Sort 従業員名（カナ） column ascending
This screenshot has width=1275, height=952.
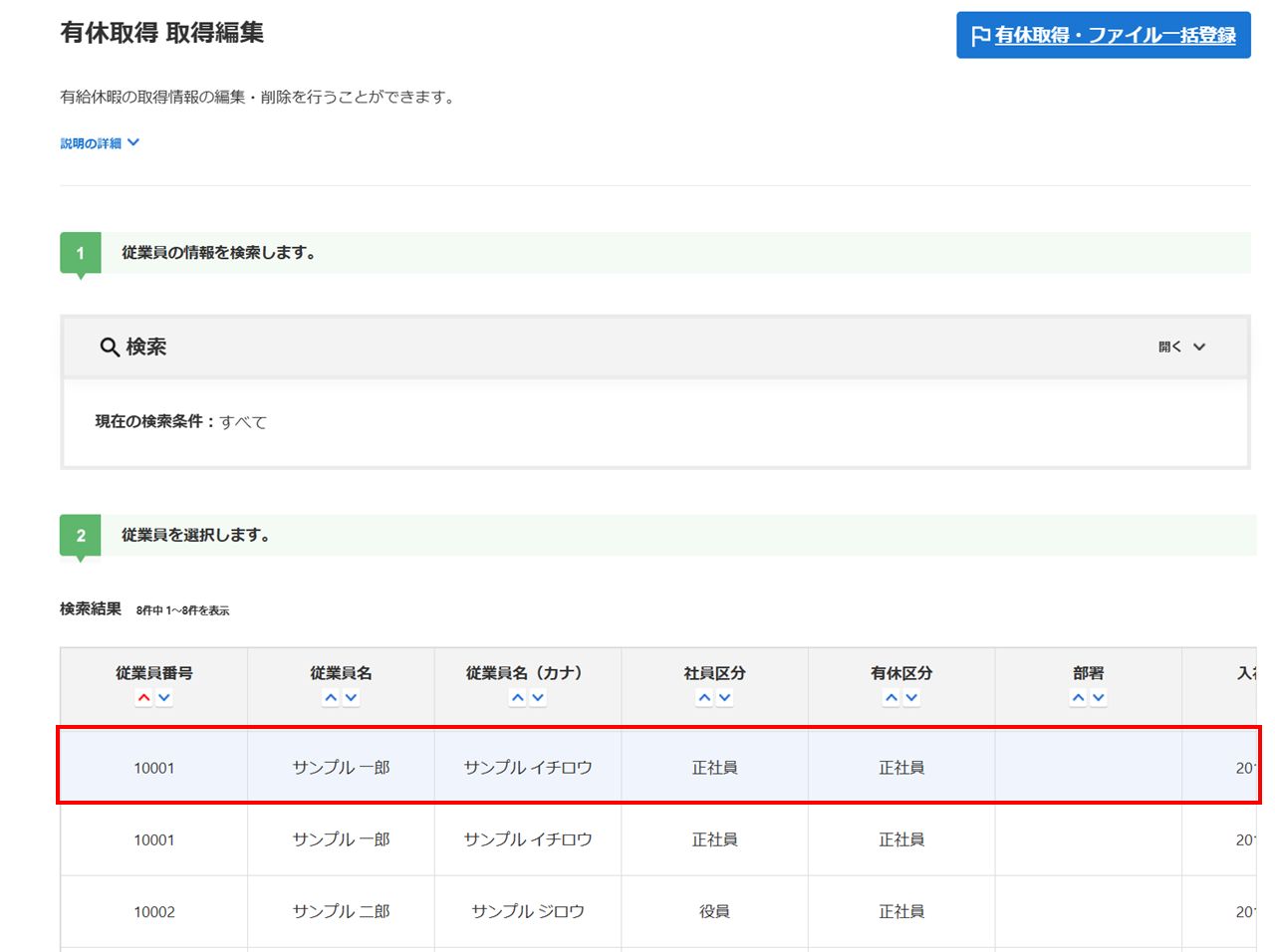click(518, 698)
